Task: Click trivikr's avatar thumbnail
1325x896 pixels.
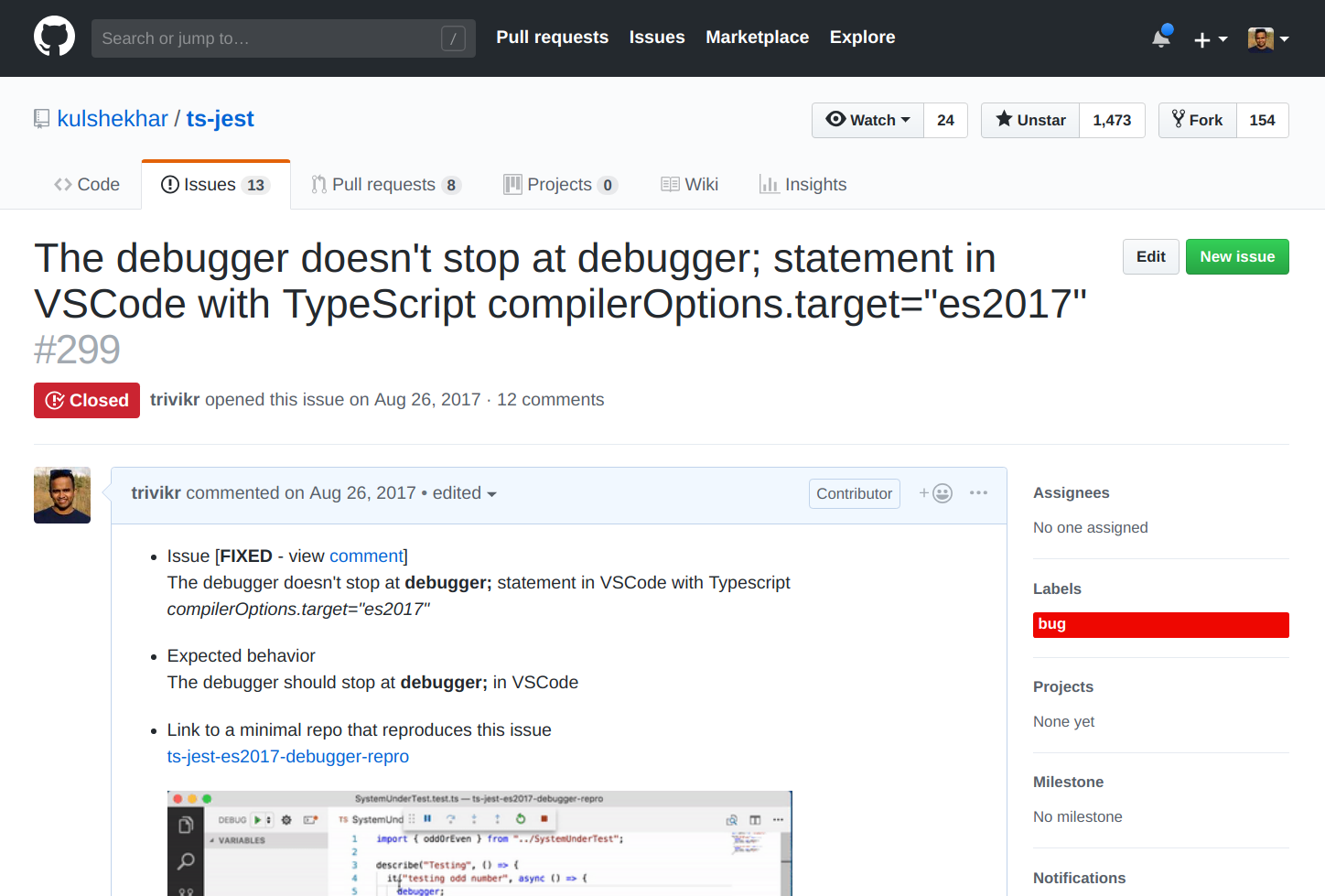Action: (x=62, y=495)
